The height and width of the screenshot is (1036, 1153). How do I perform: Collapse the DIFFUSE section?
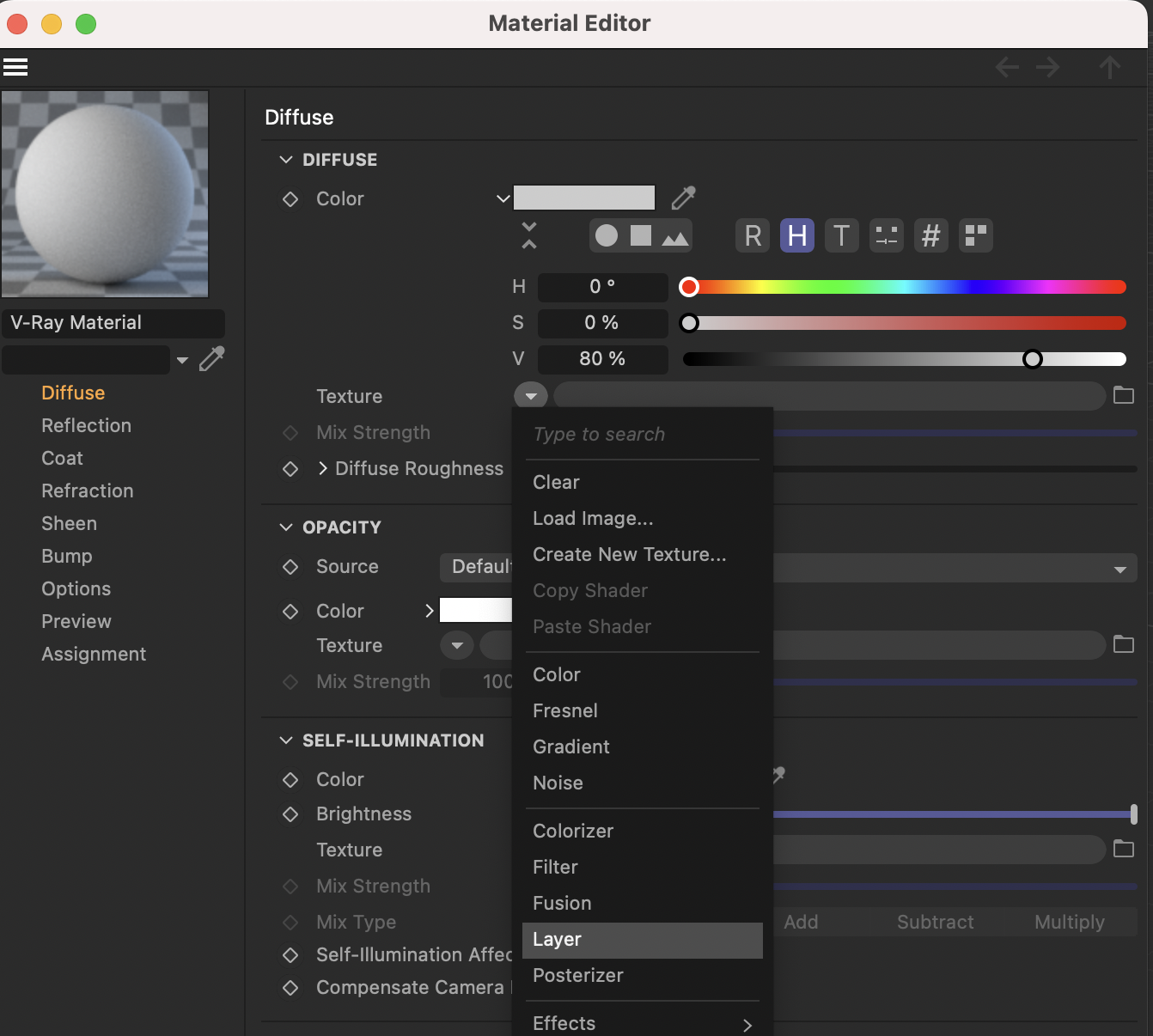(x=286, y=160)
